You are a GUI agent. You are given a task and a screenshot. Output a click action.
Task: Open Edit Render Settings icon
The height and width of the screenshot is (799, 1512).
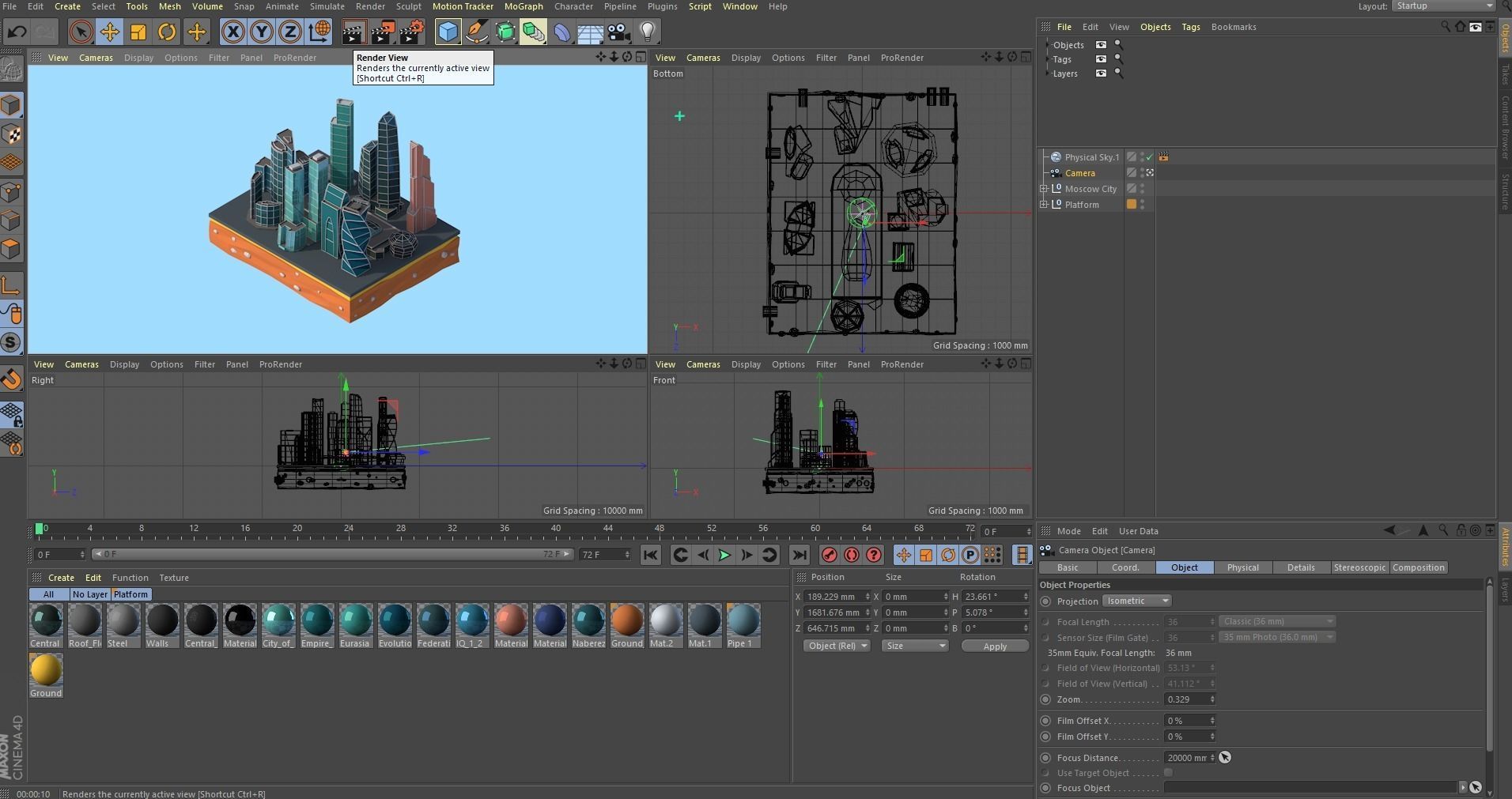pos(412,32)
